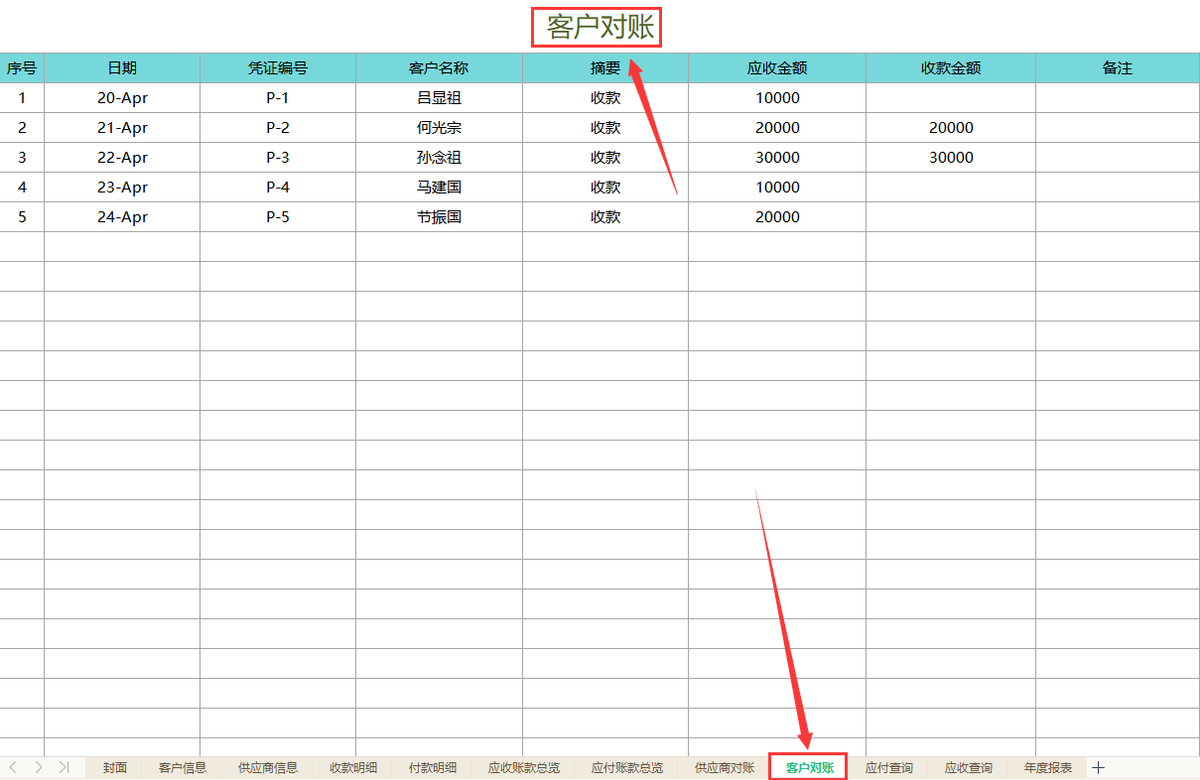Go to the next sheet tab arrow
The image size is (1200, 780).
(x=38, y=767)
